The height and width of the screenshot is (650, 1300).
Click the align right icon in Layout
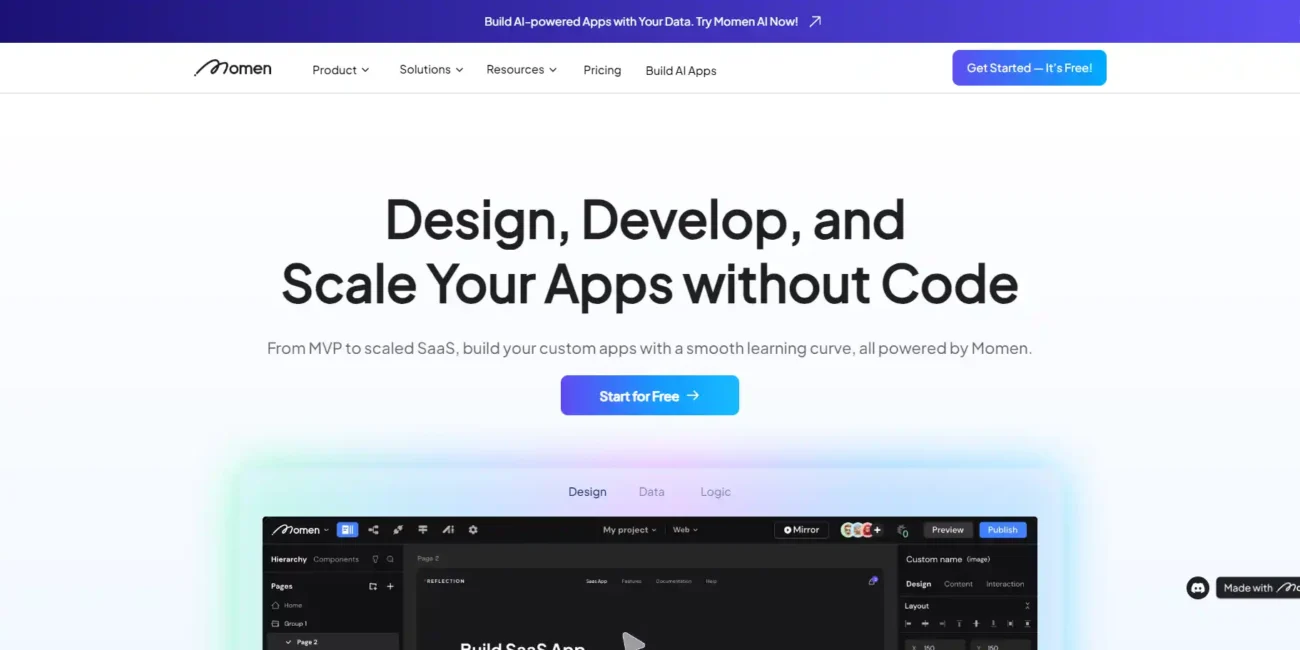(942, 624)
